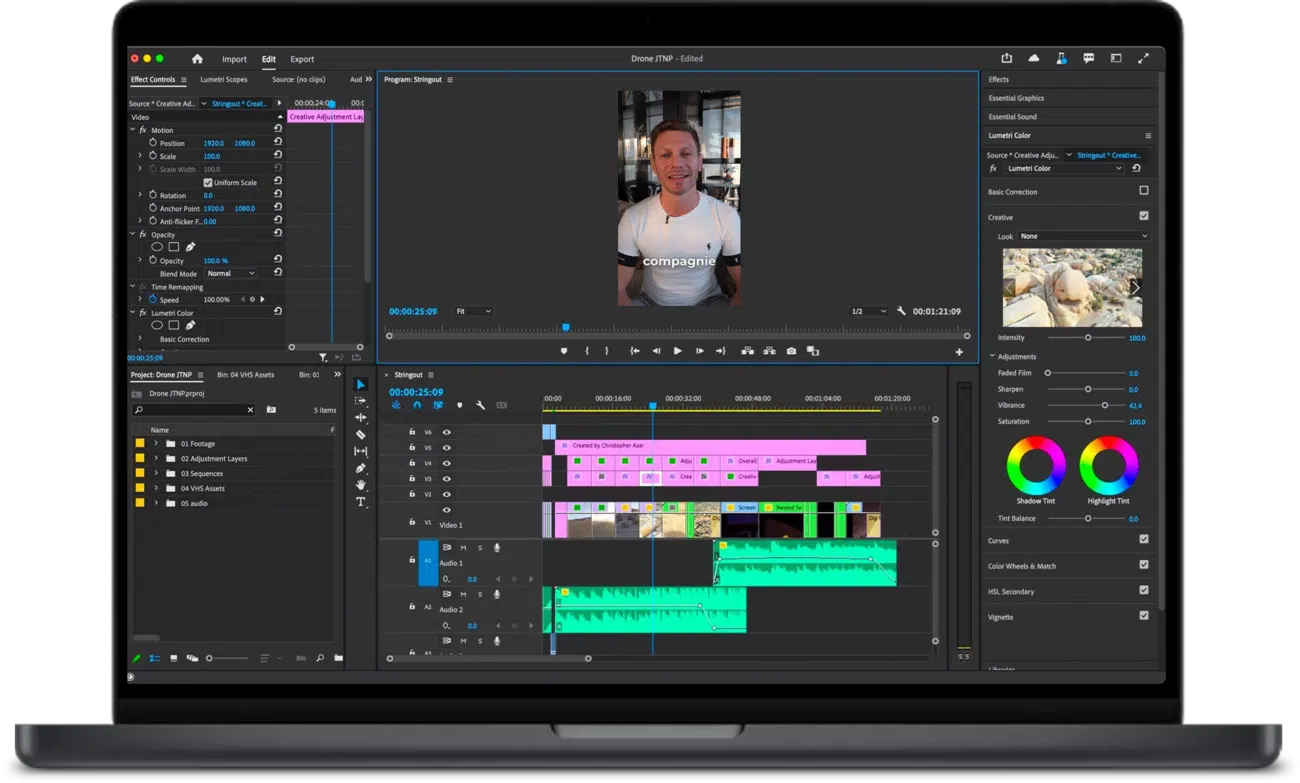Reset the Position parameter
Image resolution: width=1300 pixels, height=783 pixels.
pos(278,142)
